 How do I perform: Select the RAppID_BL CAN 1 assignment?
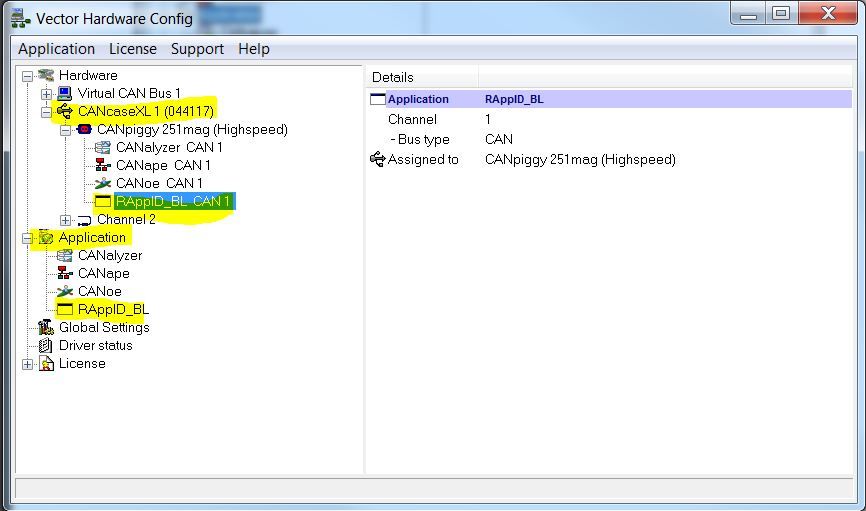coord(174,202)
